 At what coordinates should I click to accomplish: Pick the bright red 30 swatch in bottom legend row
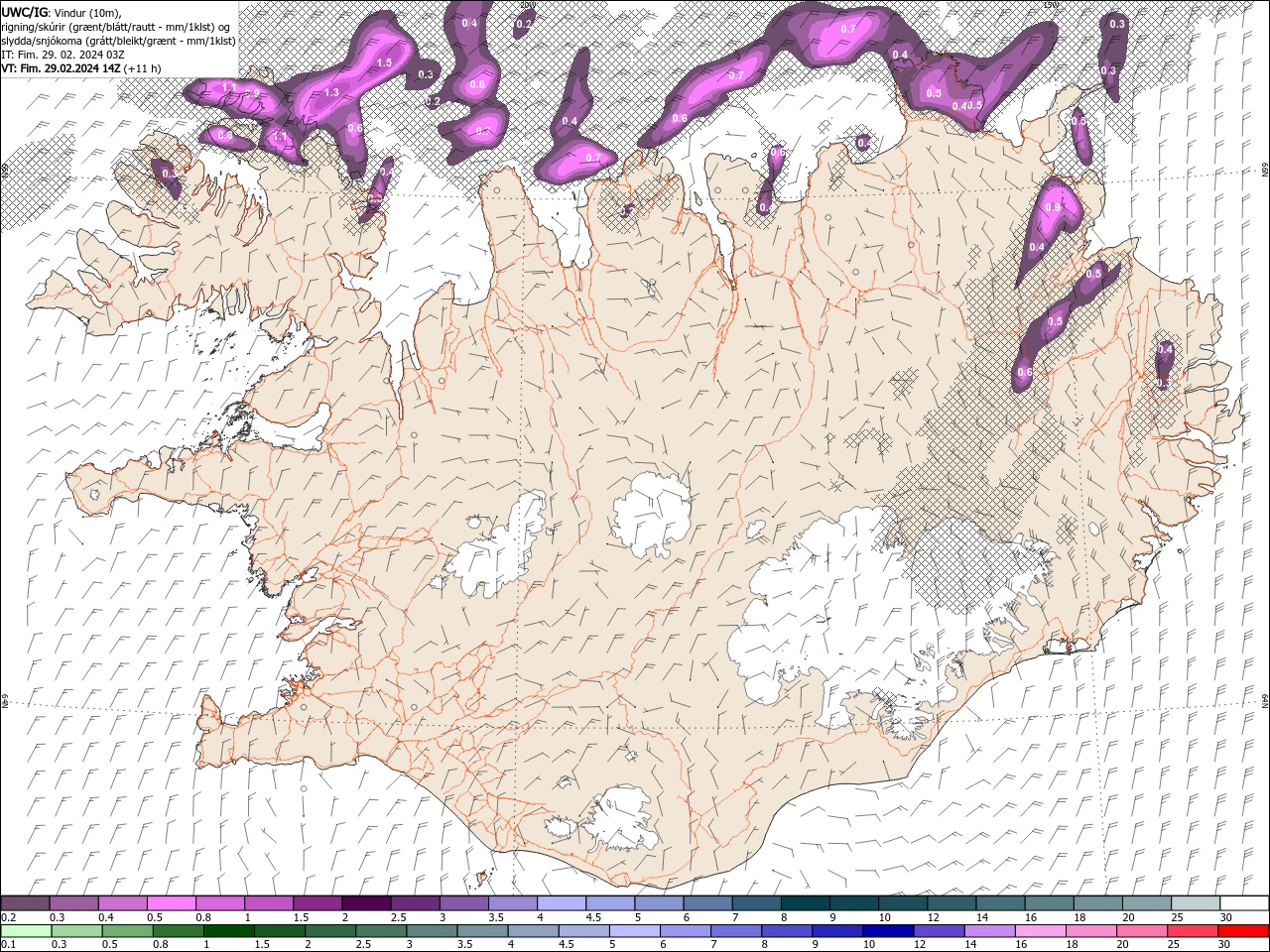click(x=1243, y=931)
